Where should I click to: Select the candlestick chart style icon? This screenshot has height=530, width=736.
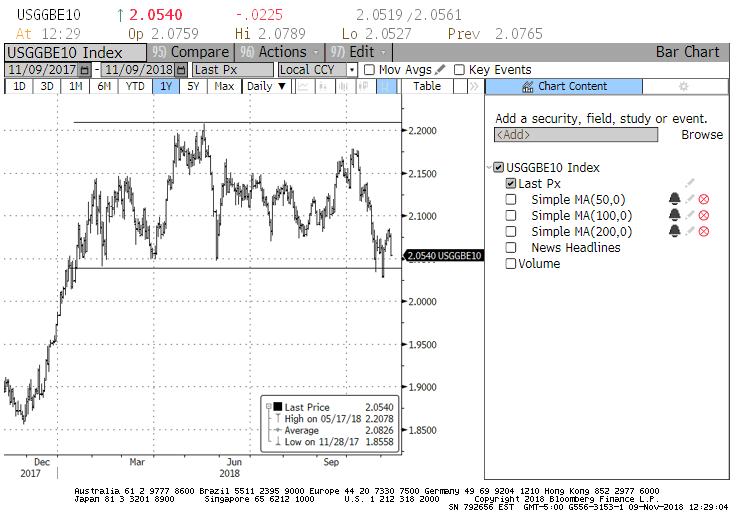[363, 86]
